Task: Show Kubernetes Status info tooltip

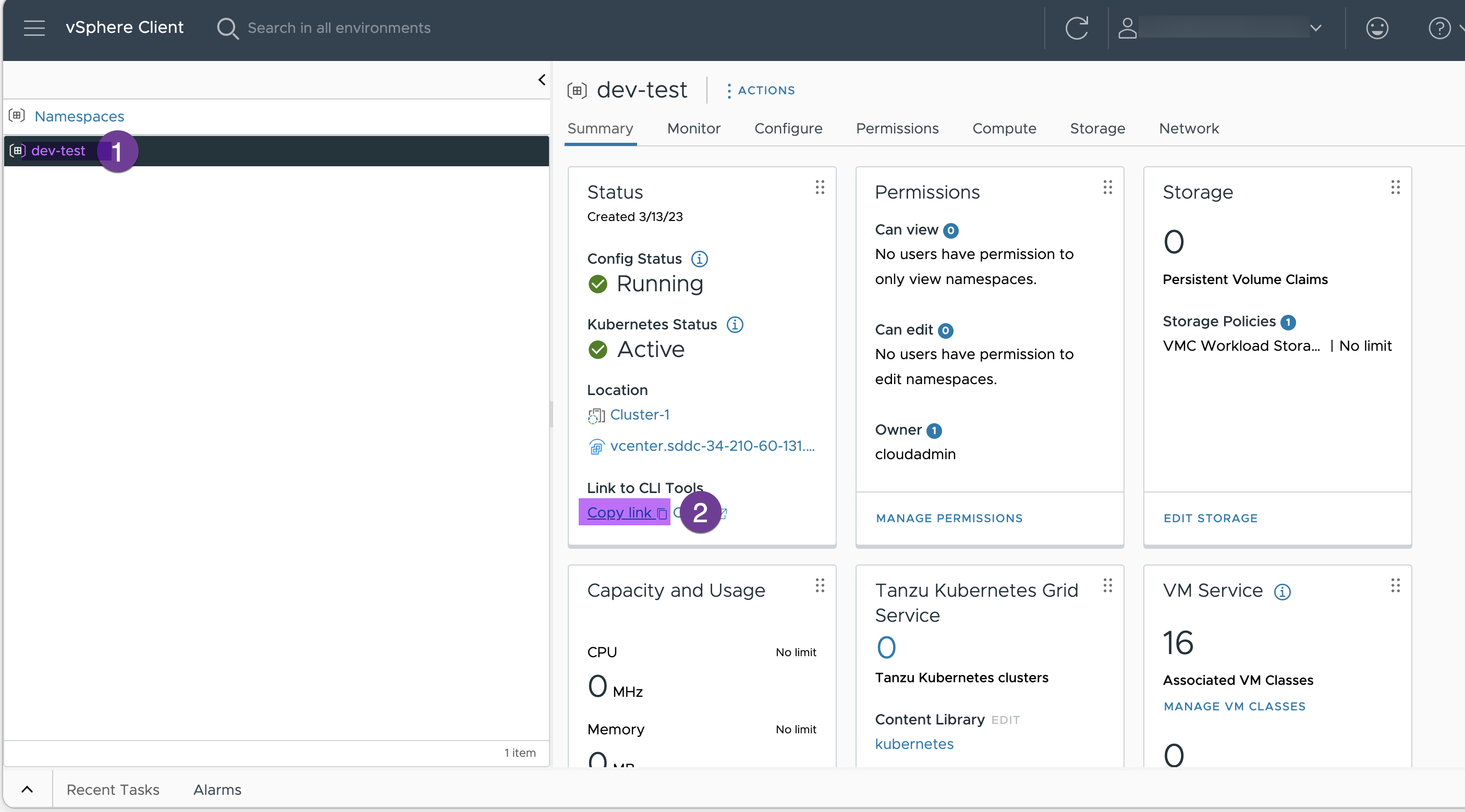Action: 735,325
